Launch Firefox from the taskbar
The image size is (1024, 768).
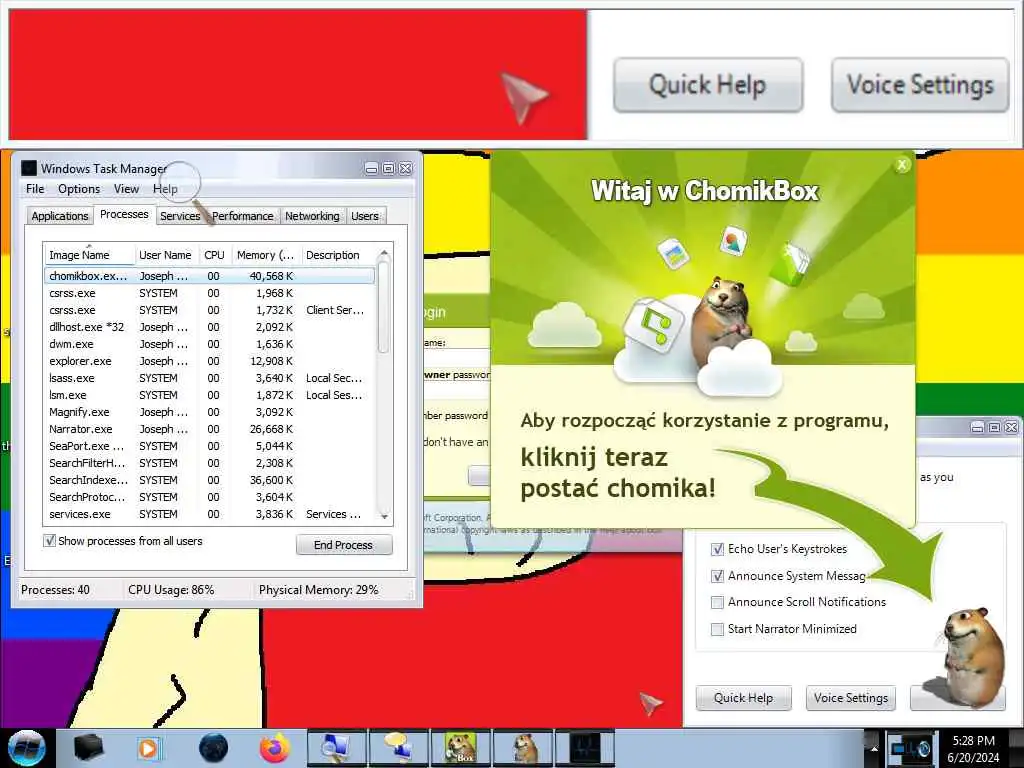275,748
